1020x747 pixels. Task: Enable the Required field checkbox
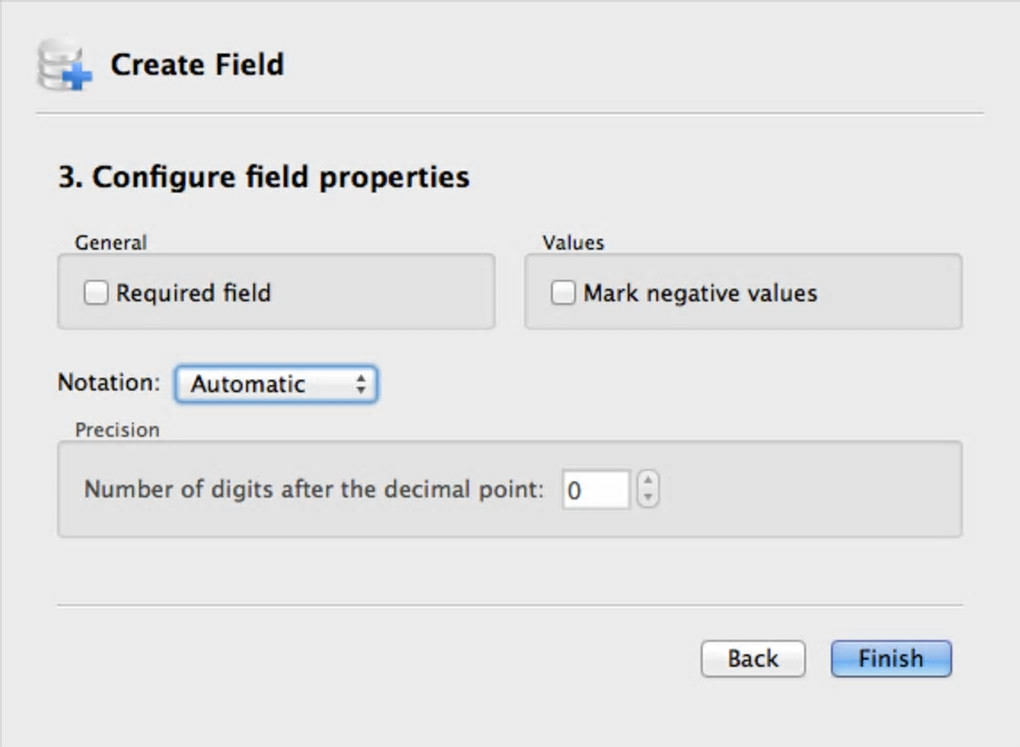click(96, 293)
